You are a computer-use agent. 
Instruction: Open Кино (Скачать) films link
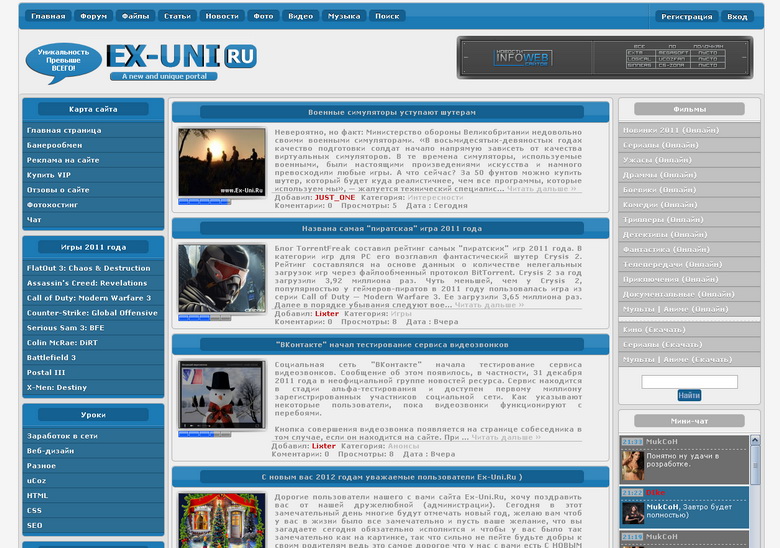tap(689, 330)
